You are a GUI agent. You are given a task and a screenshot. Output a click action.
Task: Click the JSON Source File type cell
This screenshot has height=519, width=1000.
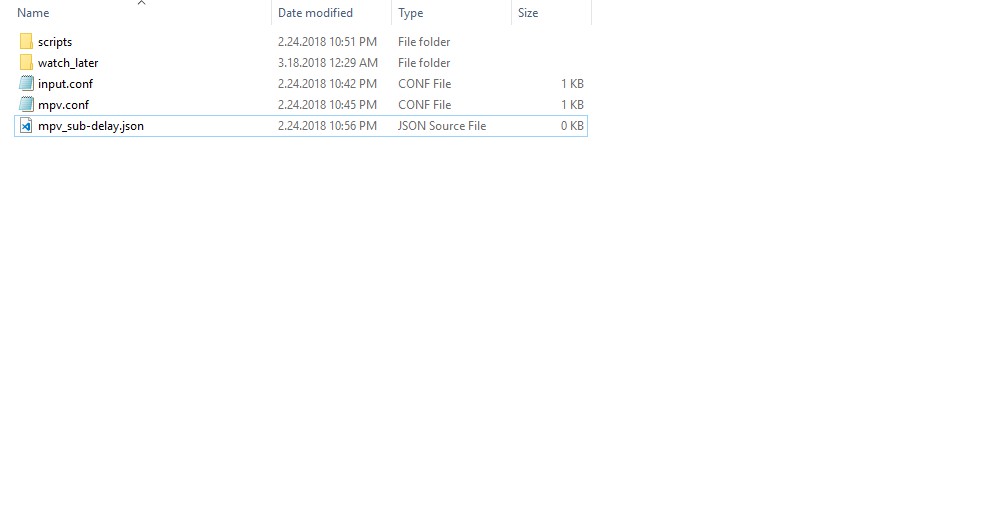(x=441, y=126)
